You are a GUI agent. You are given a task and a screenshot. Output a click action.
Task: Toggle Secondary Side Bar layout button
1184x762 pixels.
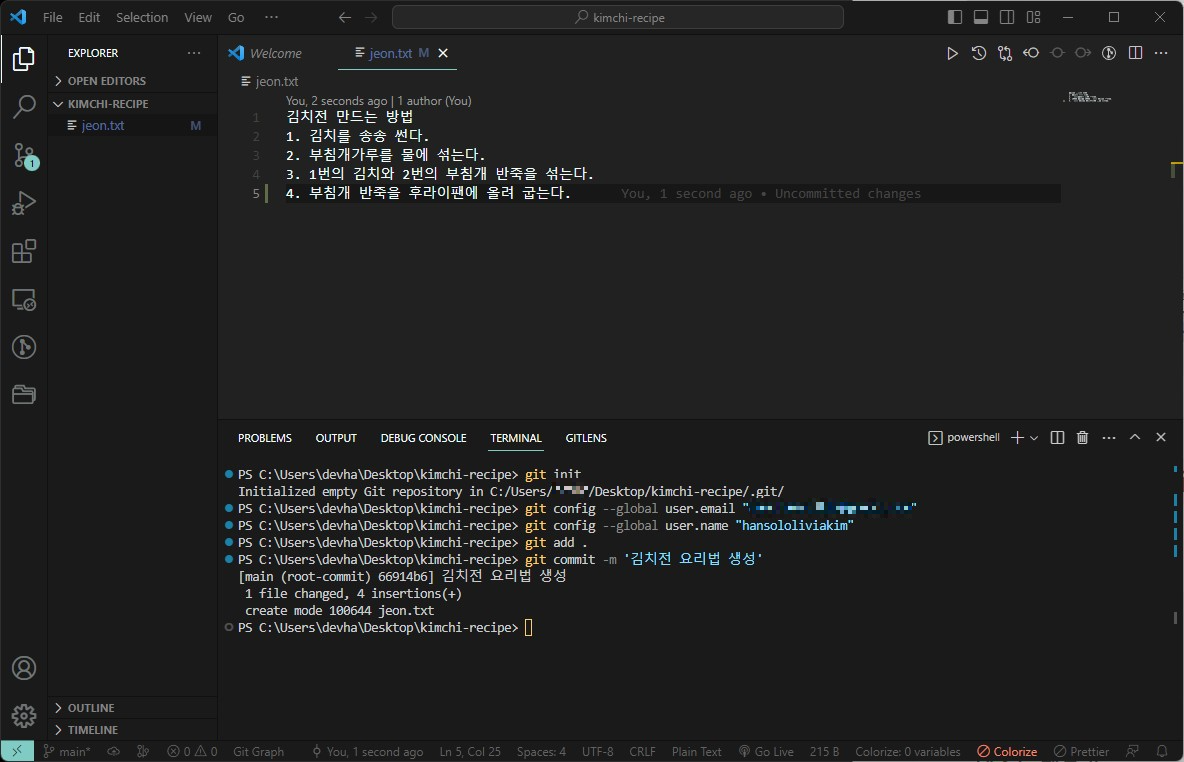coord(1007,17)
